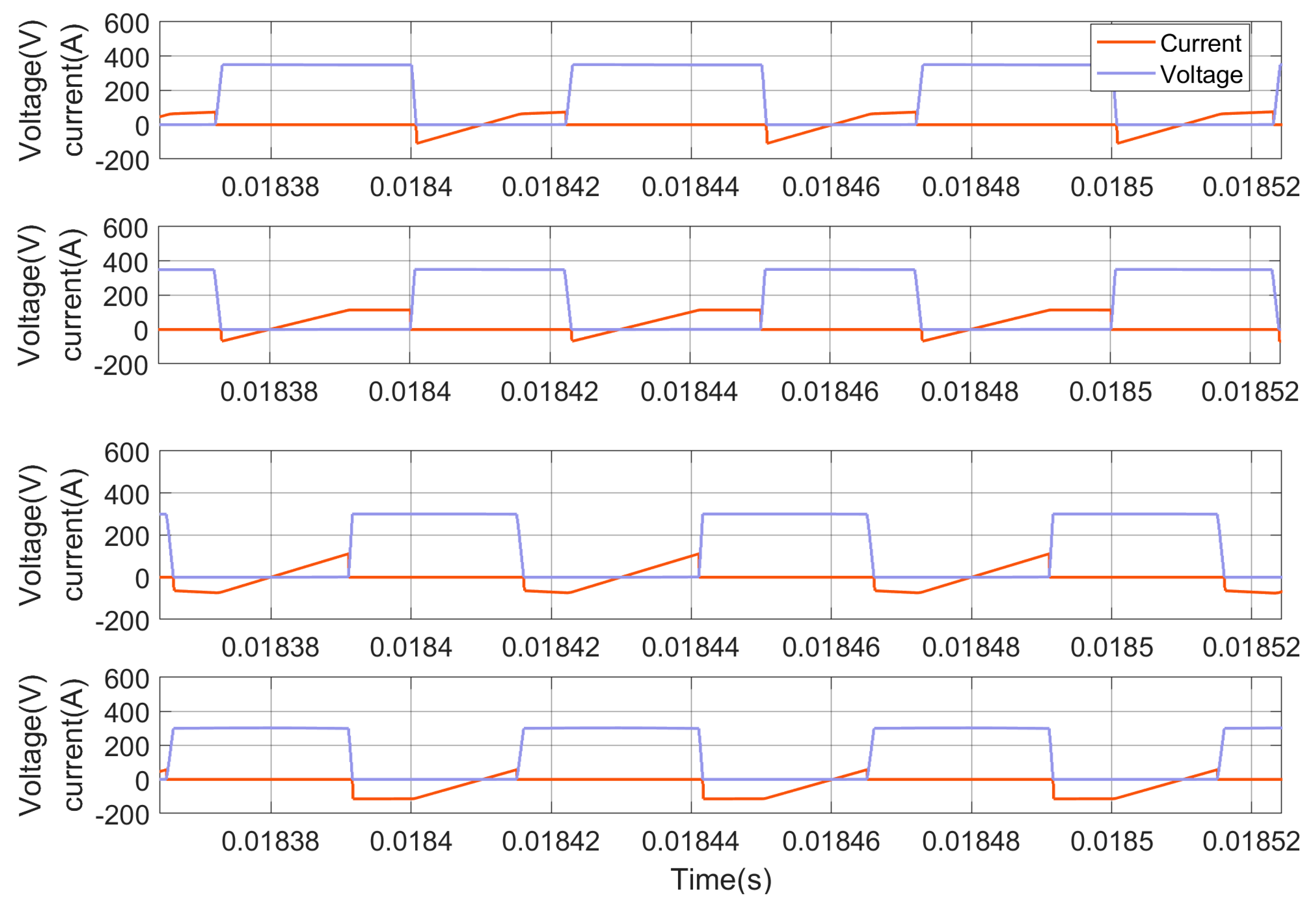Click the 0.01842 tick label under bottom subplot
1316x903 pixels.
[550, 841]
